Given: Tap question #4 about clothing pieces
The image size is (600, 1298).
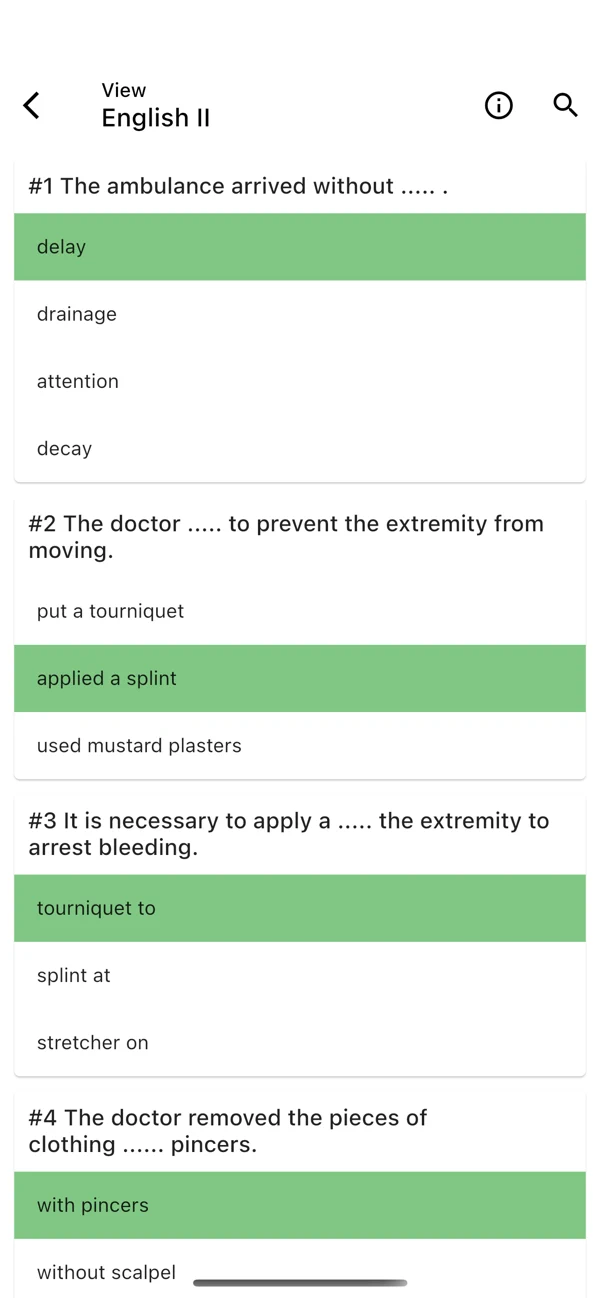Looking at the screenshot, I should pos(228,1131).
